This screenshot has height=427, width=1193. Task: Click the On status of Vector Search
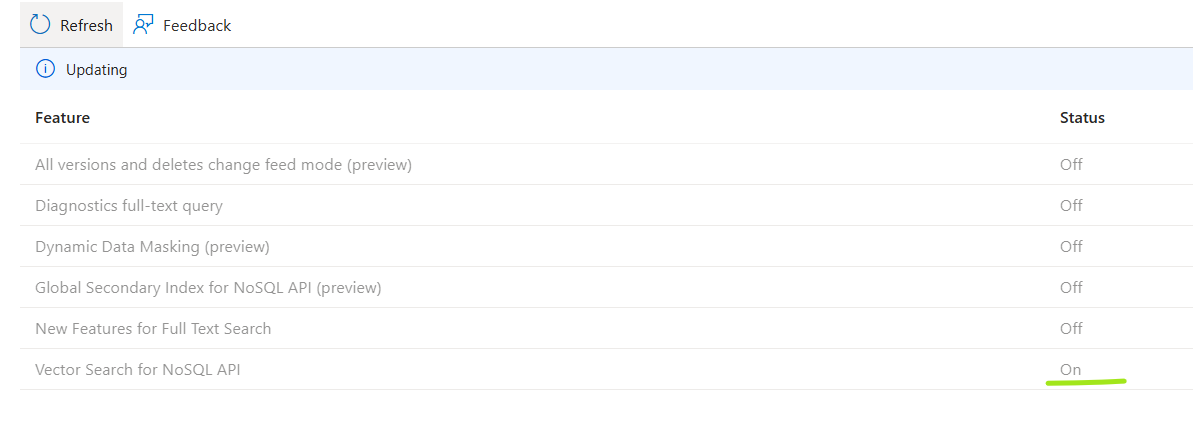pos(1071,370)
